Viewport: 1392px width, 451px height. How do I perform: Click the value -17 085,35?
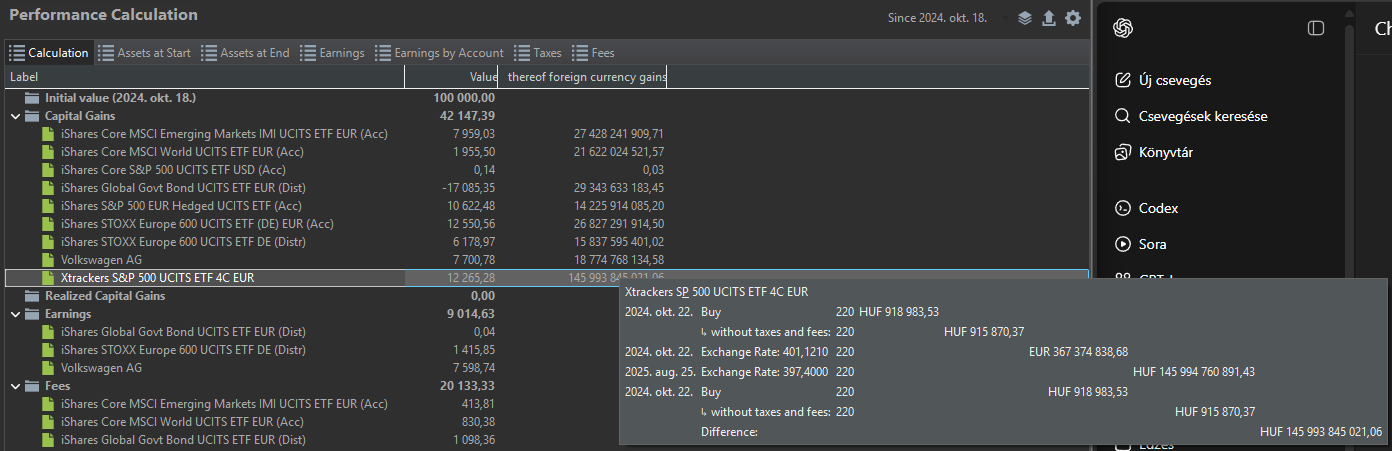pos(469,188)
